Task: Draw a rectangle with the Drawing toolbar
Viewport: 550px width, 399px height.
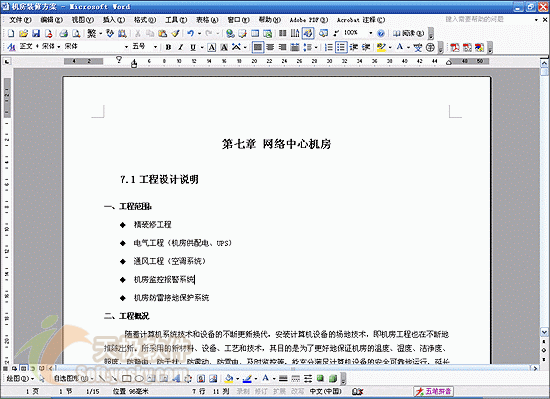Action: (x=127, y=379)
